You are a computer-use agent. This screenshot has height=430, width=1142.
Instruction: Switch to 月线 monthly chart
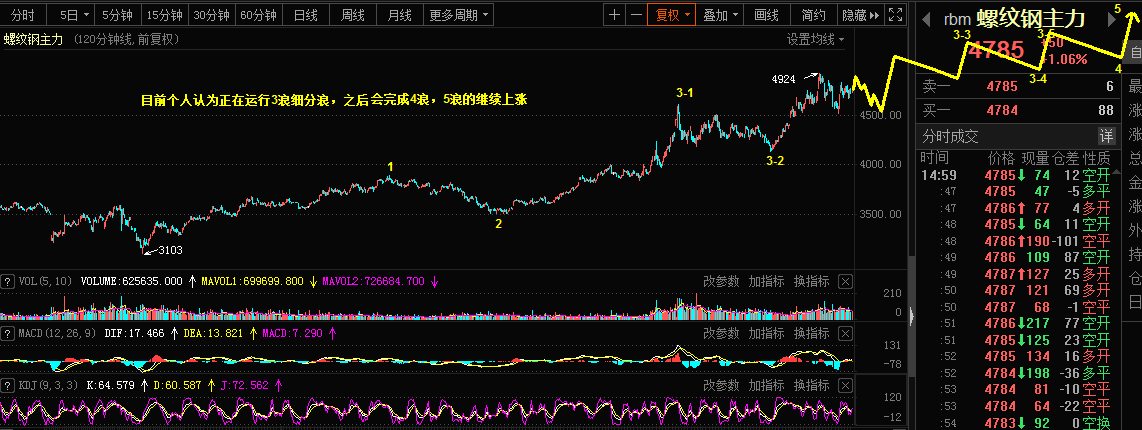click(399, 14)
